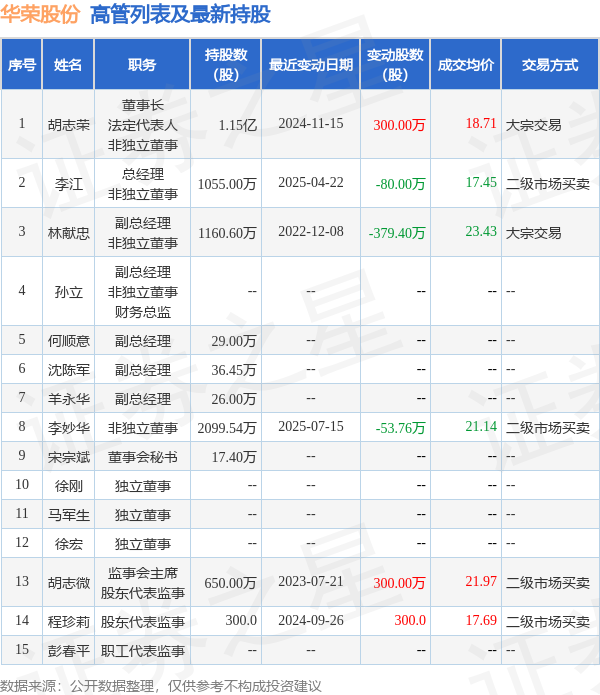The height and width of the screenshot is (695, 600).
Task: Select the 职务 column header
Action: [142, 65]
